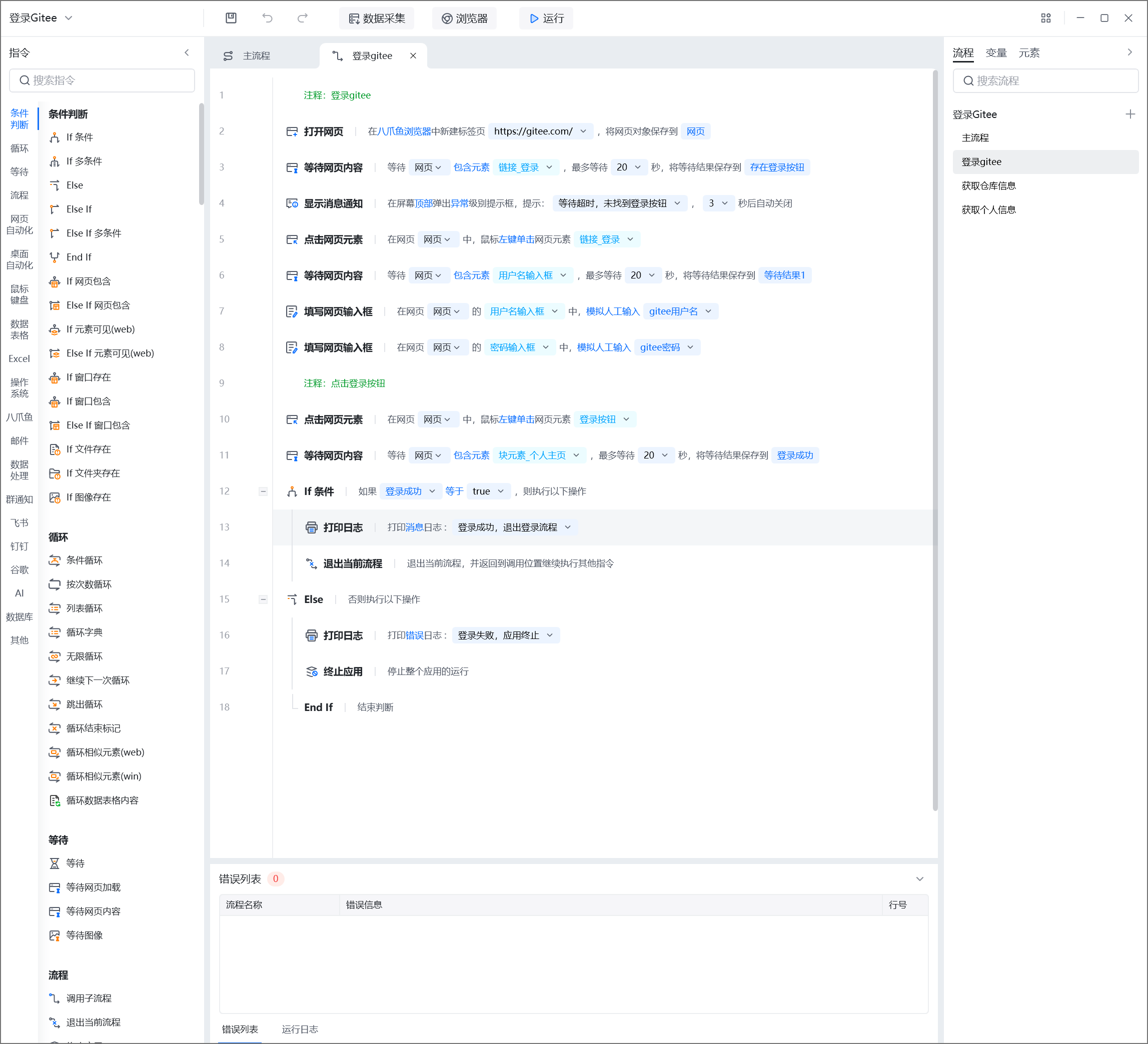Viewport: 1148px width, 1044px height.
Task: Click the 登录成功 variable on line 11
Action: pos(795,455)
